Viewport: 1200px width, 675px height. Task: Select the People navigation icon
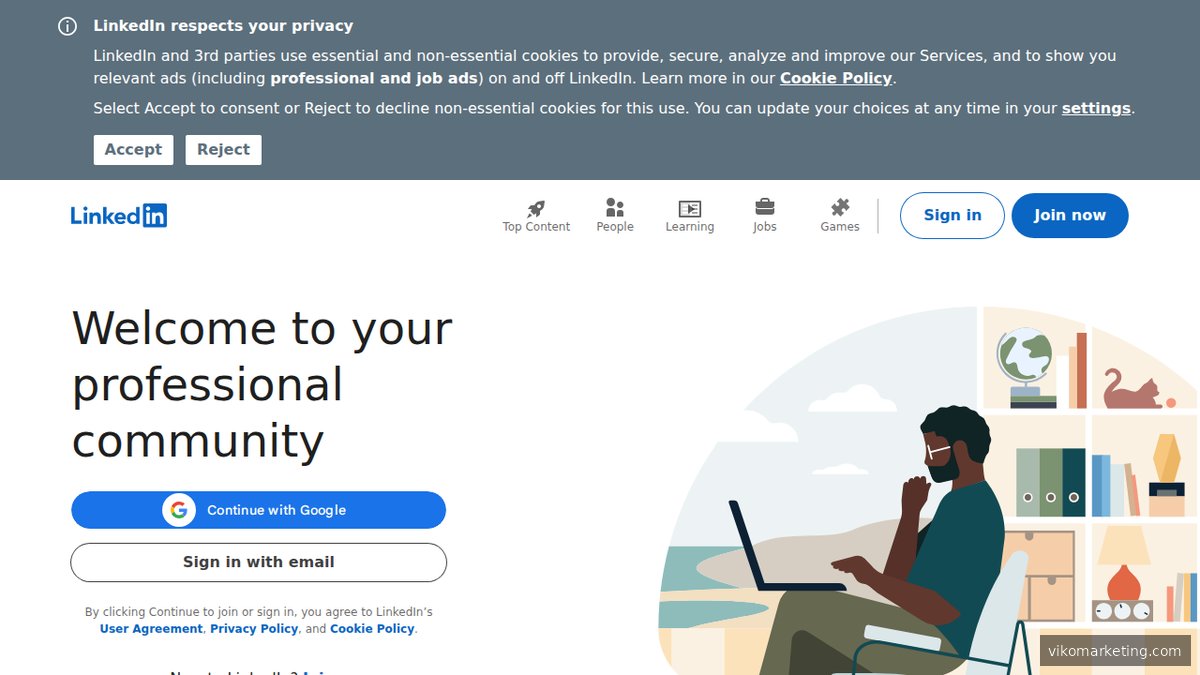point(614,207)
